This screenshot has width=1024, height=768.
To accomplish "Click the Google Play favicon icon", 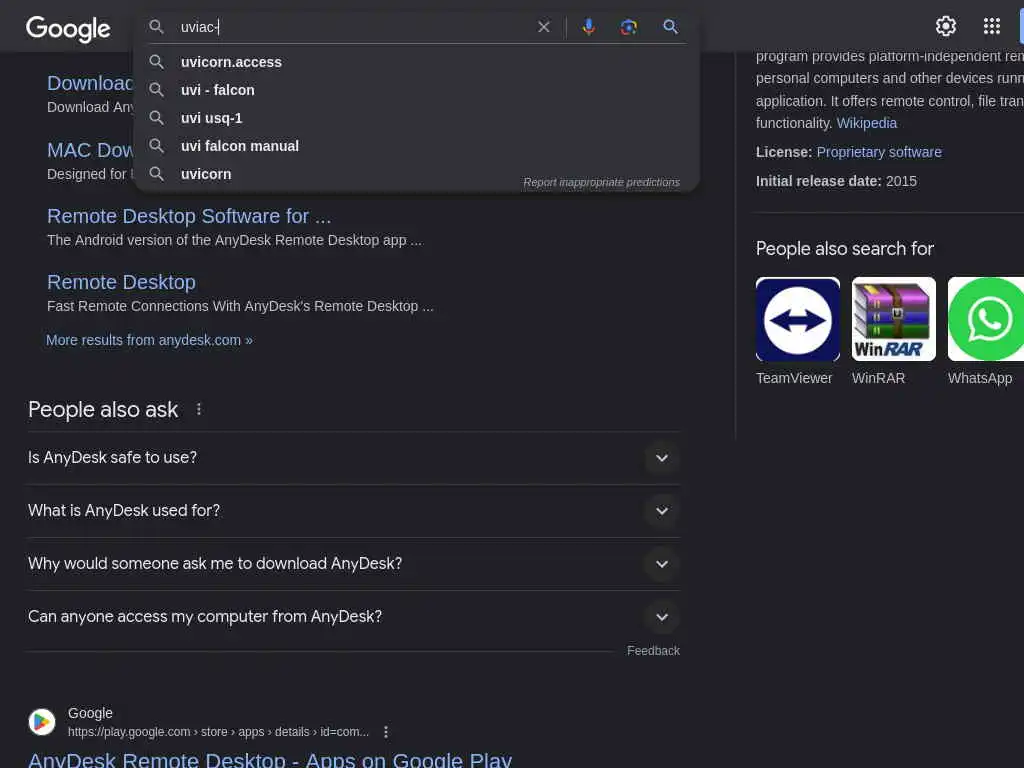I will coord(42,722).
